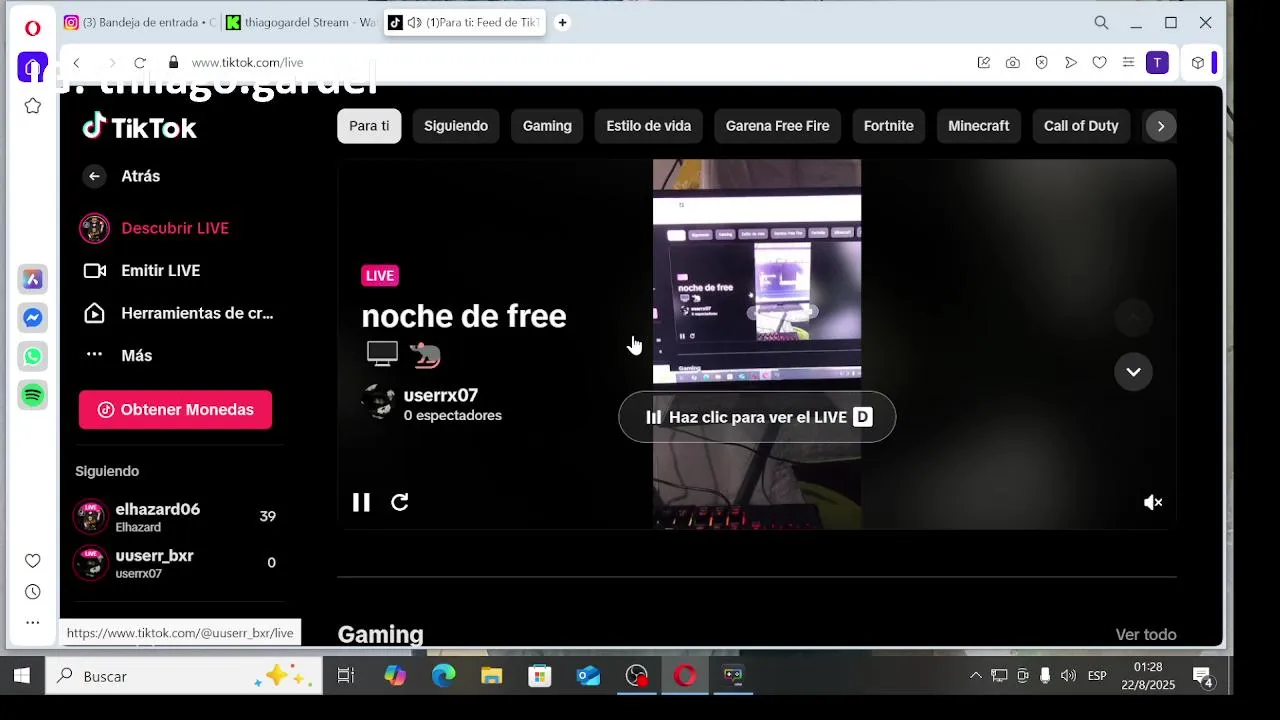The width and height of the screenshot is (1280, 720).
Task: Click userrx07 streamer name
Action: point(440,395)
